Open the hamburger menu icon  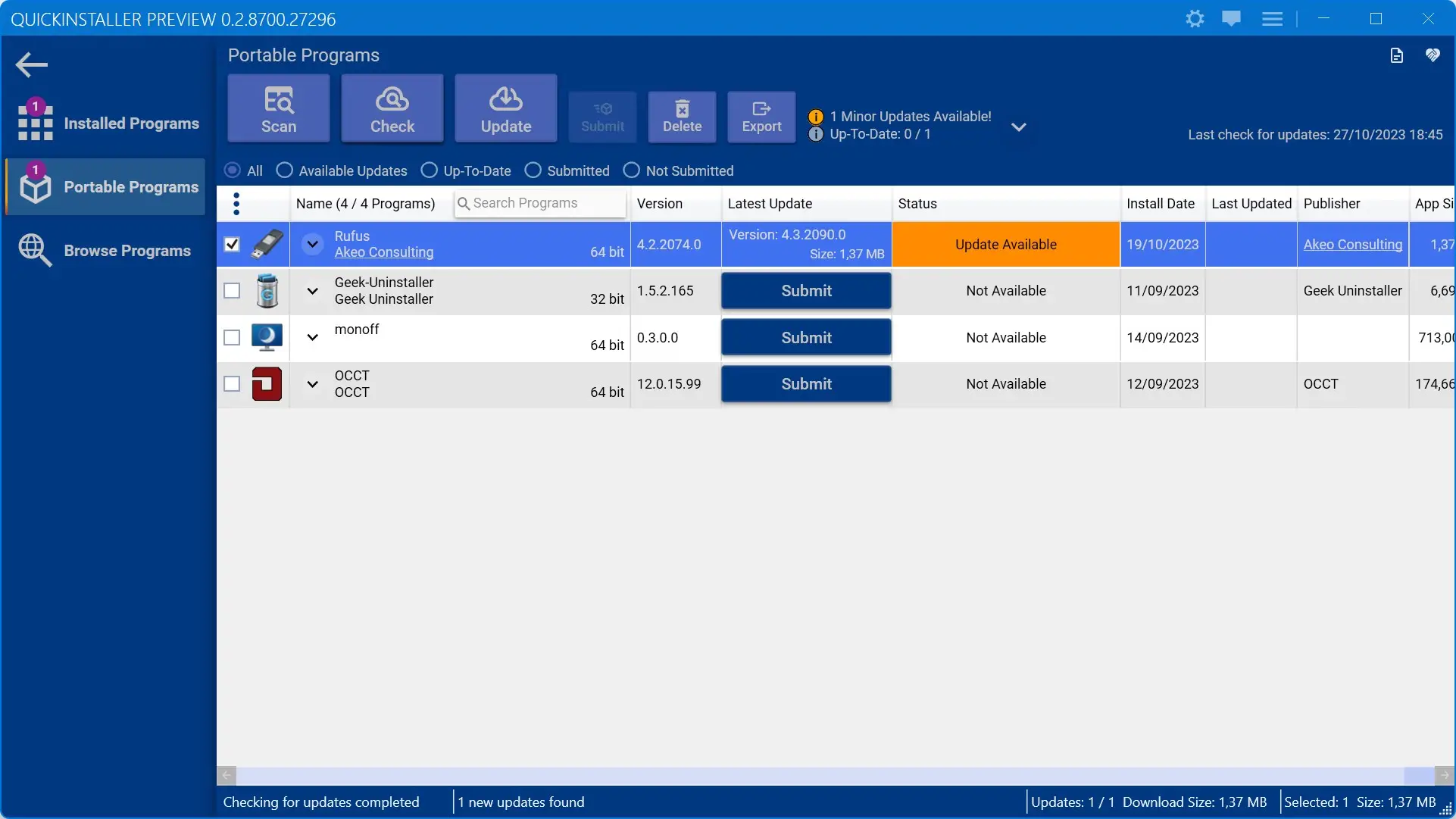[x=1272, y=19]
